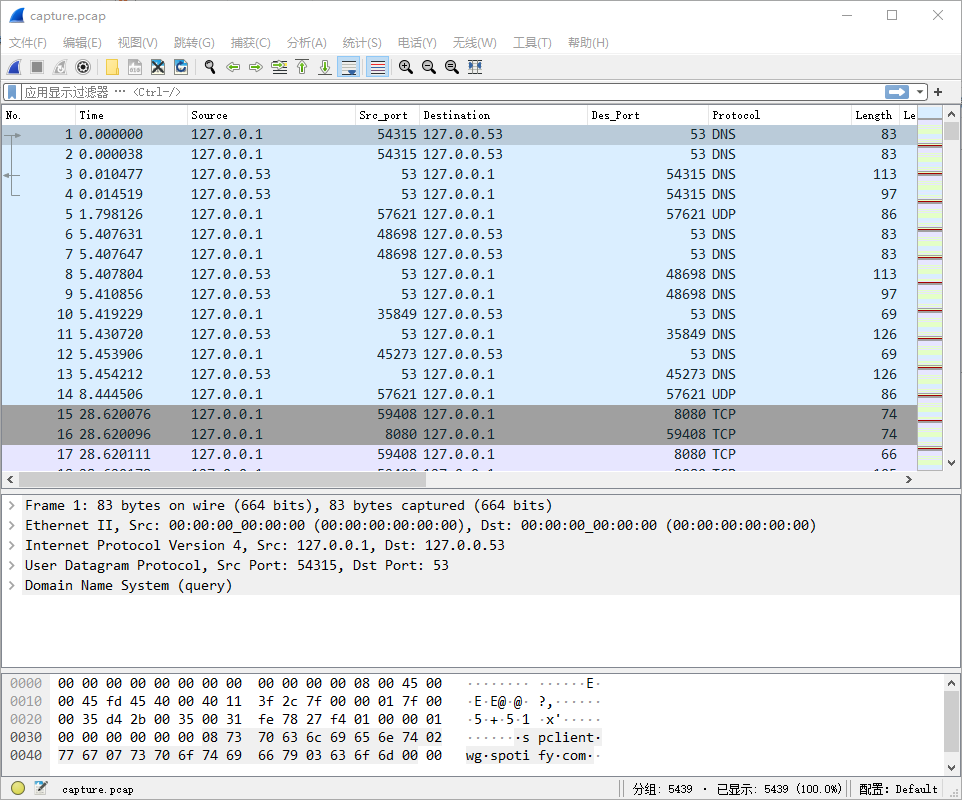Select packet 17 TCP with length 66

459,454
